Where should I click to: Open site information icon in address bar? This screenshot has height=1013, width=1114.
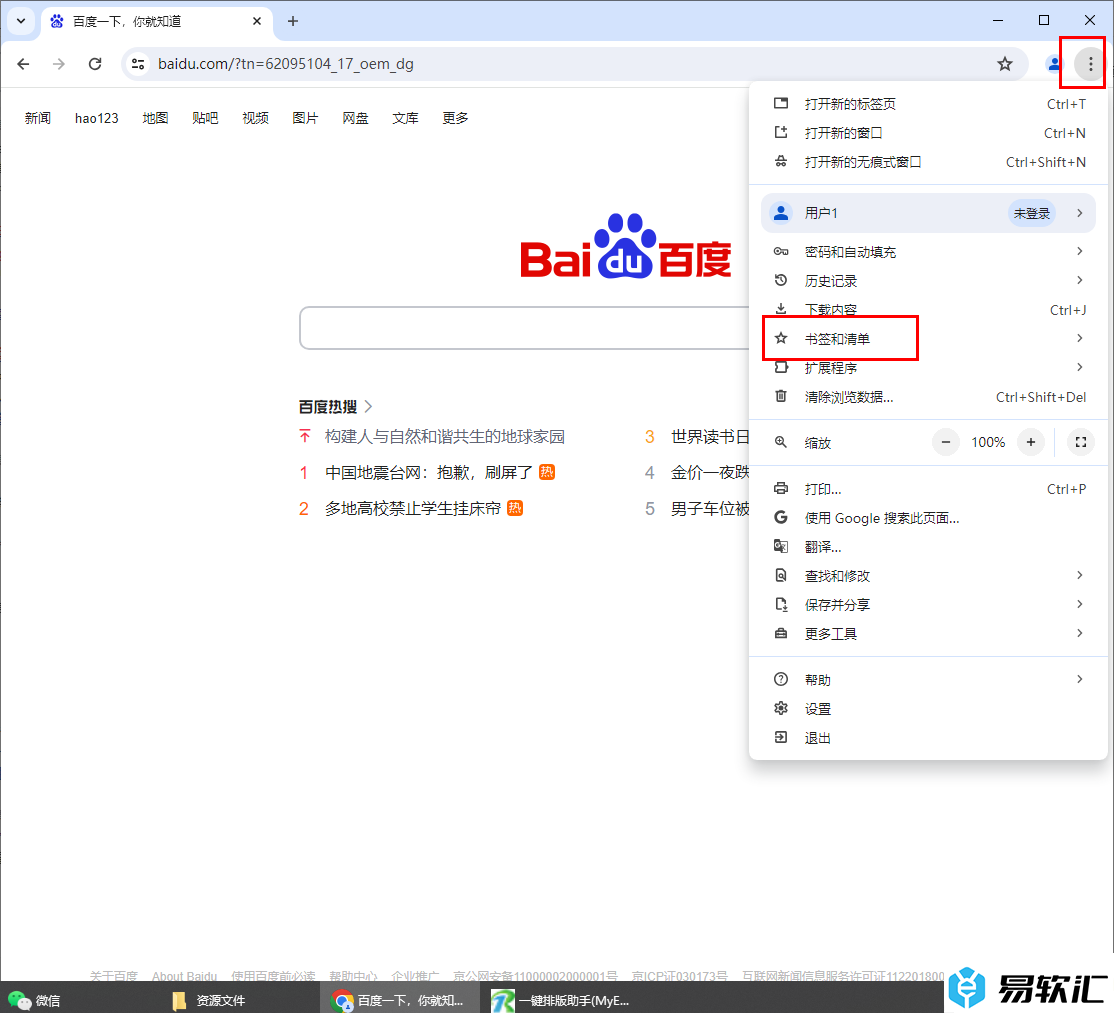[138, 64]
